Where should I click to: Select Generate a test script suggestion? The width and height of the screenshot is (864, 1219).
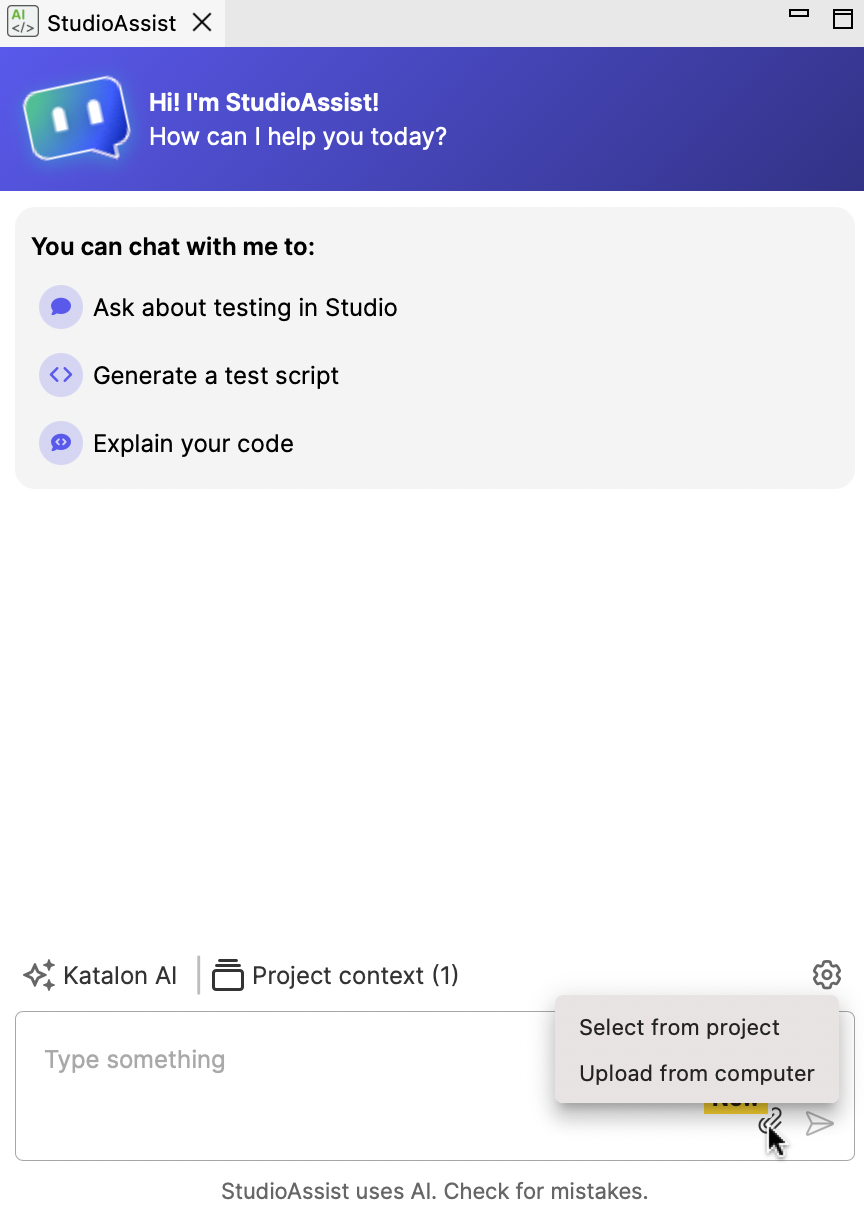pos(216,375)
